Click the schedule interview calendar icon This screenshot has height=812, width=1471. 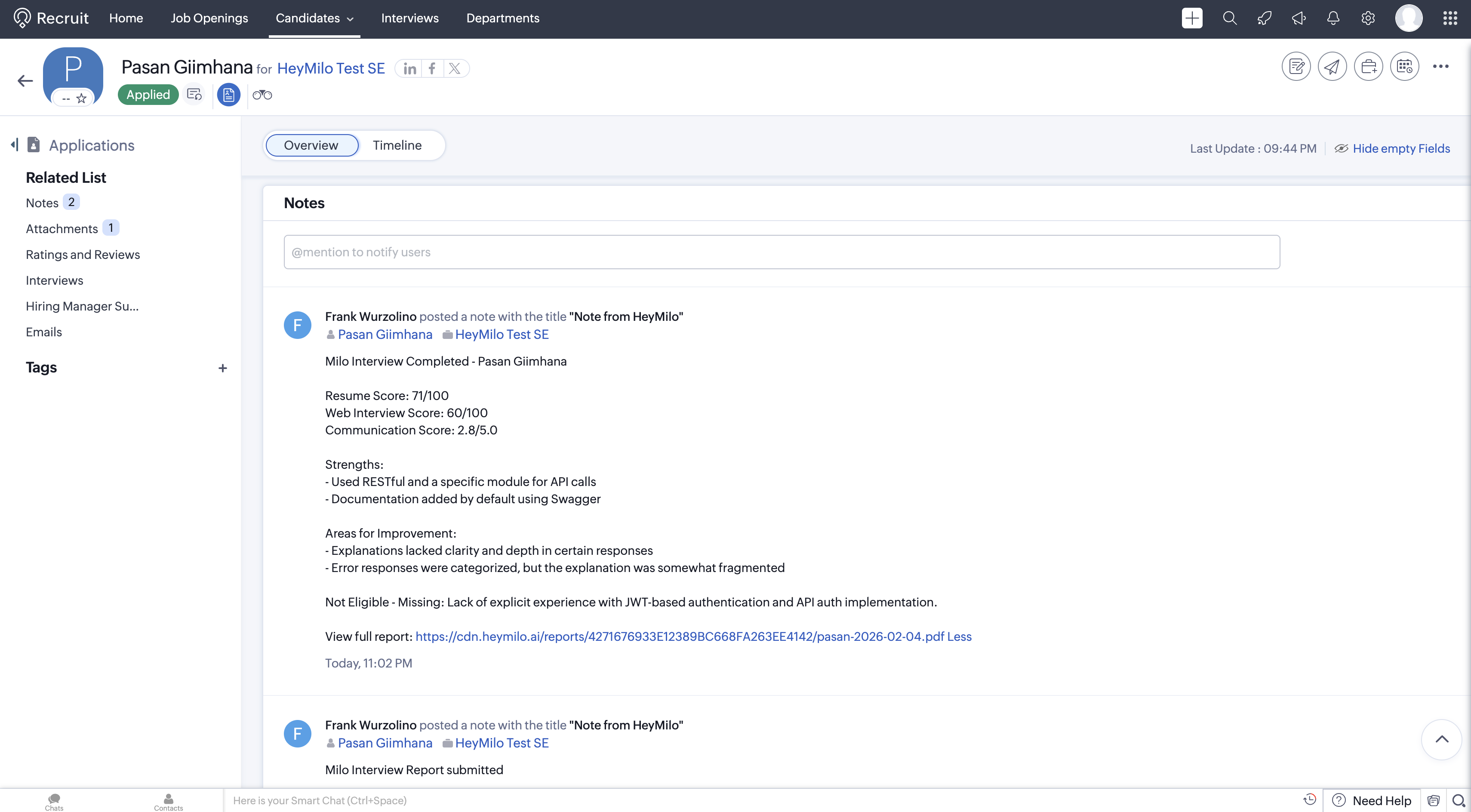(1404, 67)
